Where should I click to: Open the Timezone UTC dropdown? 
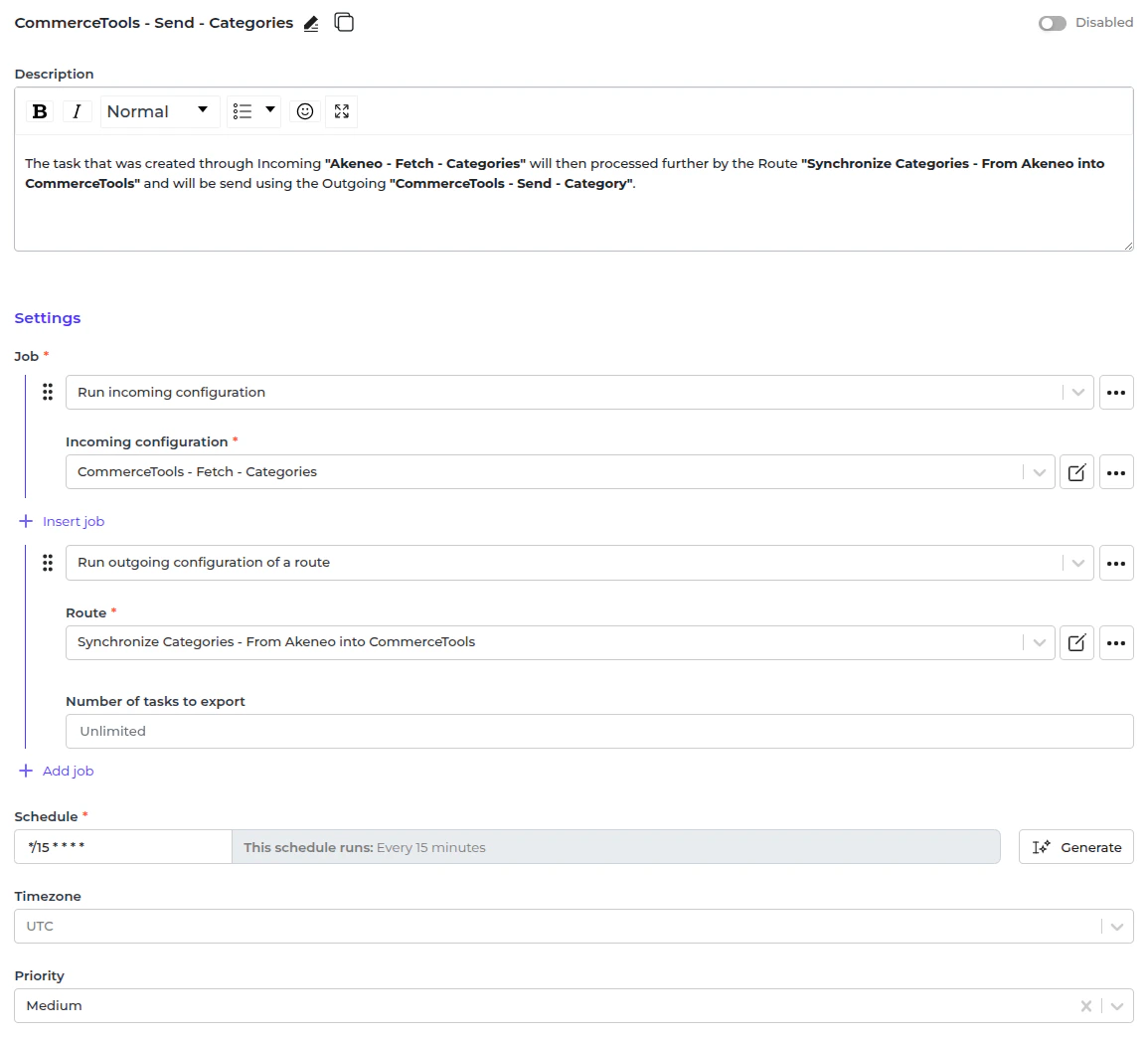pos(574,927)
